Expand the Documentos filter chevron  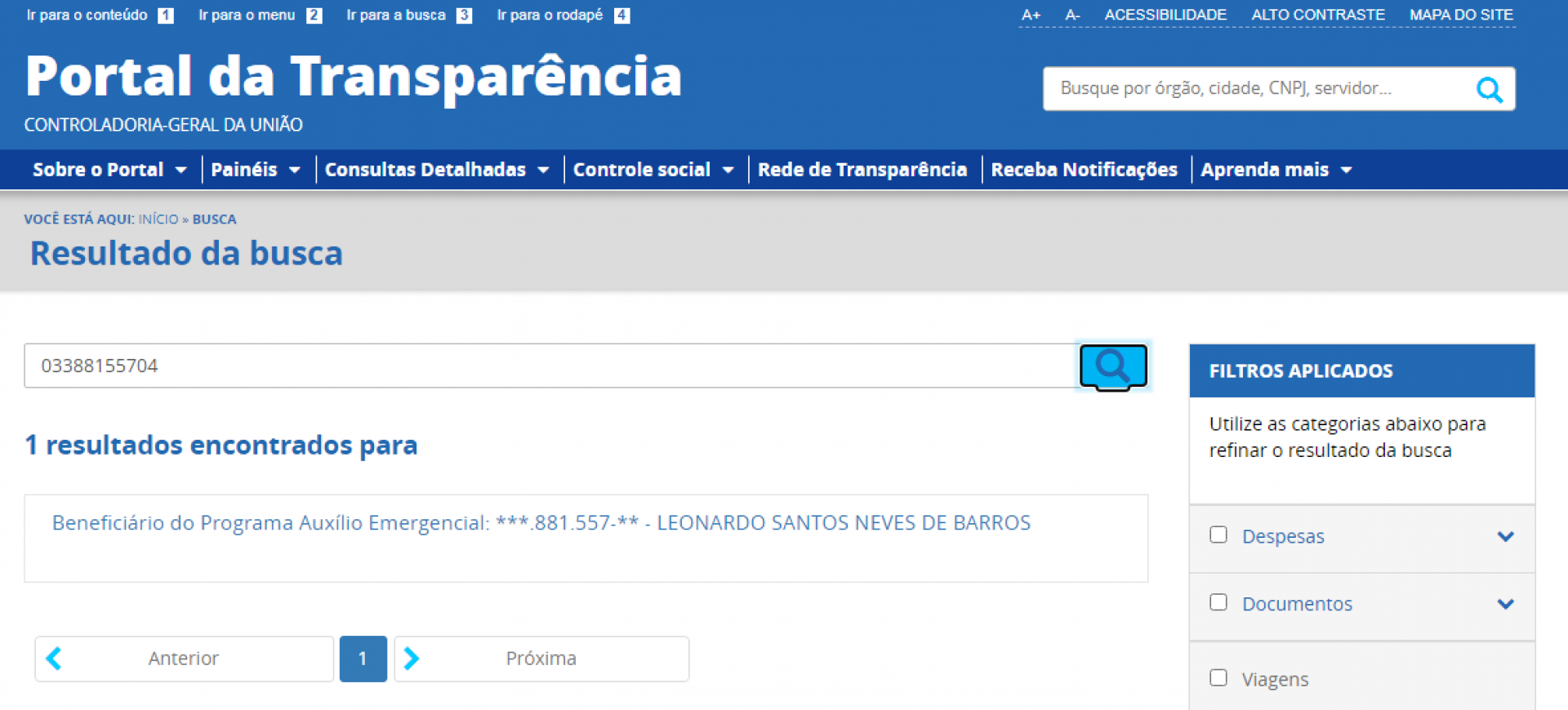1506,604
